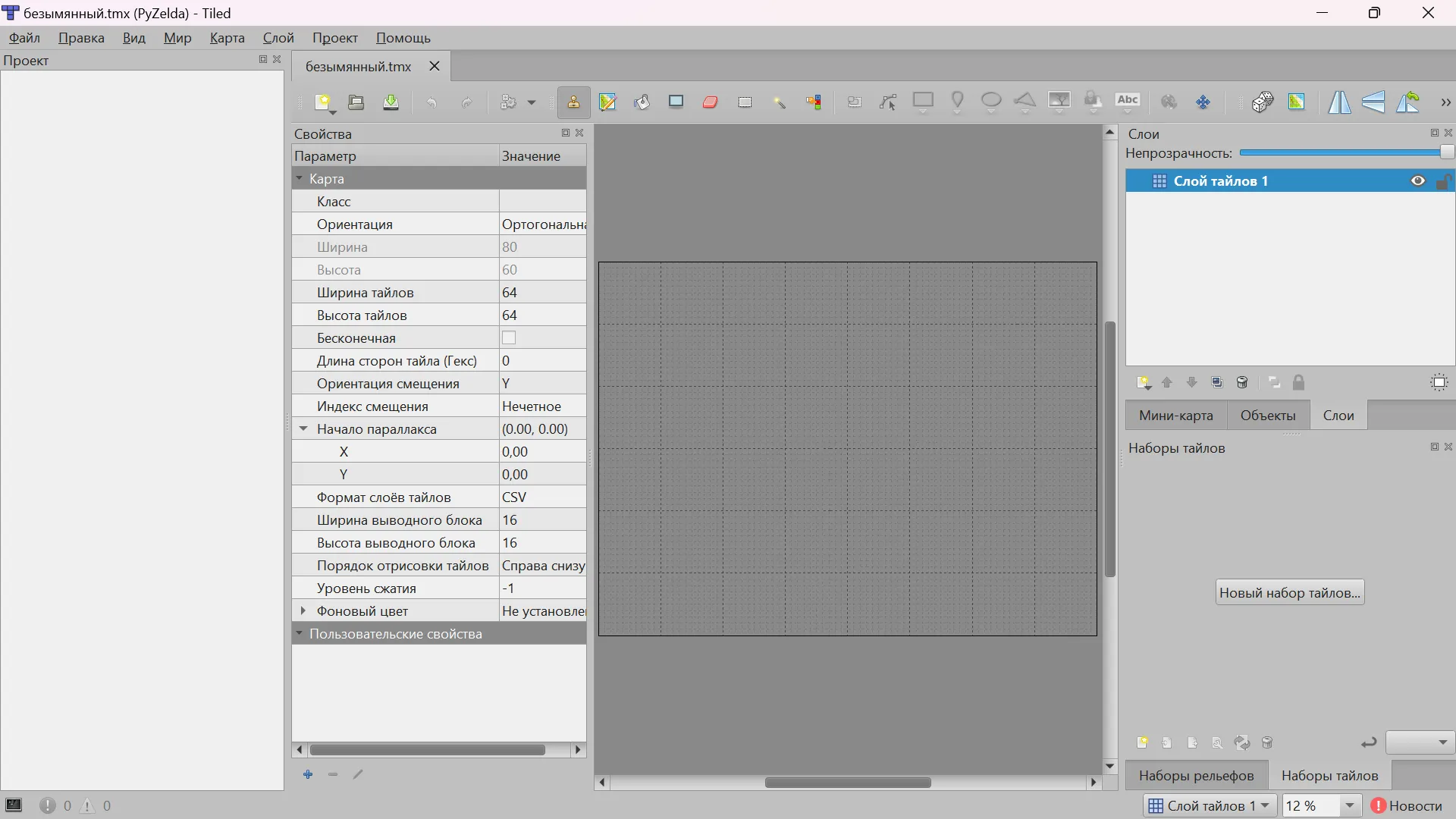The image size is (1456, 819).
Task: Select the Terrain Brush tool
Action: click(x=607, y=102)
